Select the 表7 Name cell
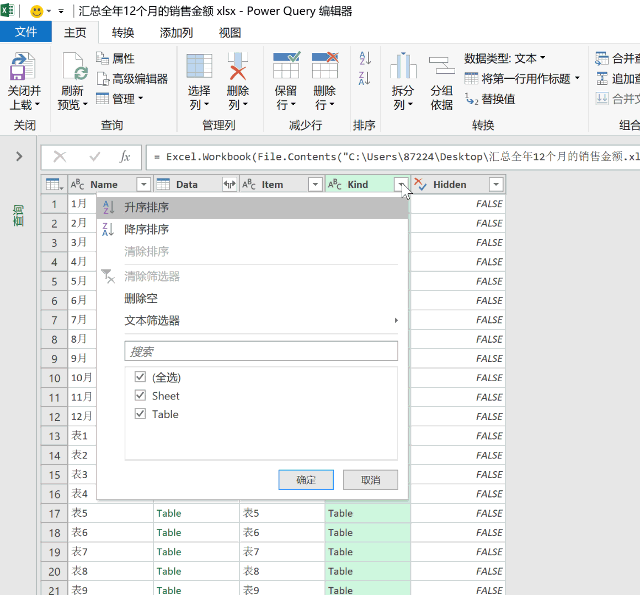 [x=111, y=552]
